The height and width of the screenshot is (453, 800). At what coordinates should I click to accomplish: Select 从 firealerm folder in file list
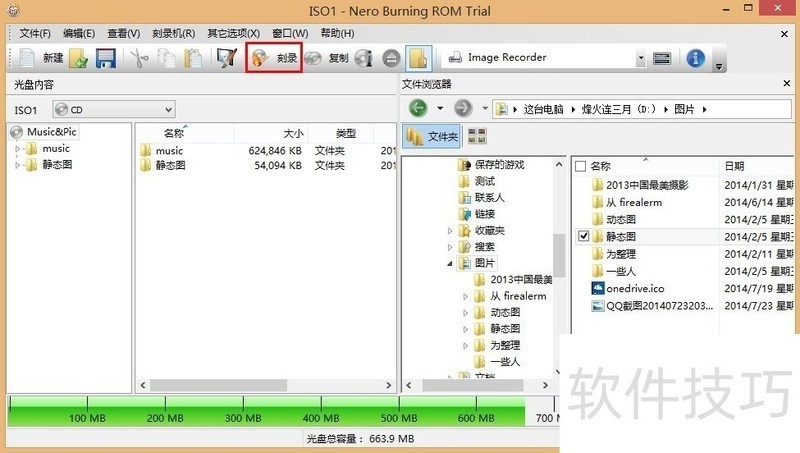pyautogui.click(x=634, y=202)
